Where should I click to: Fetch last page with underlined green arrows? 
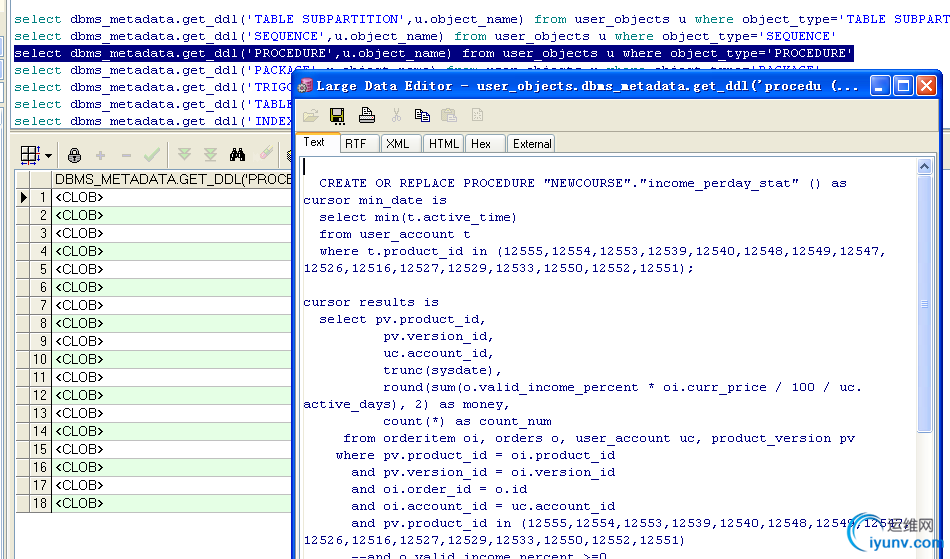210,155
